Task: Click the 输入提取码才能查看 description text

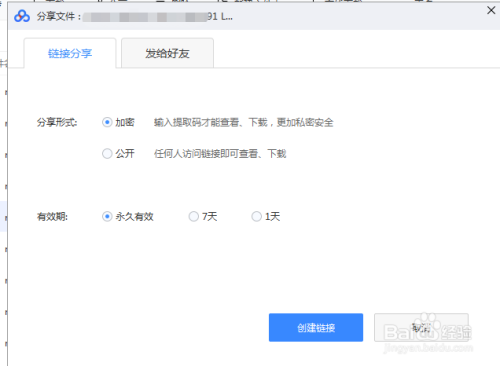Action: click(x=243, y=122)
